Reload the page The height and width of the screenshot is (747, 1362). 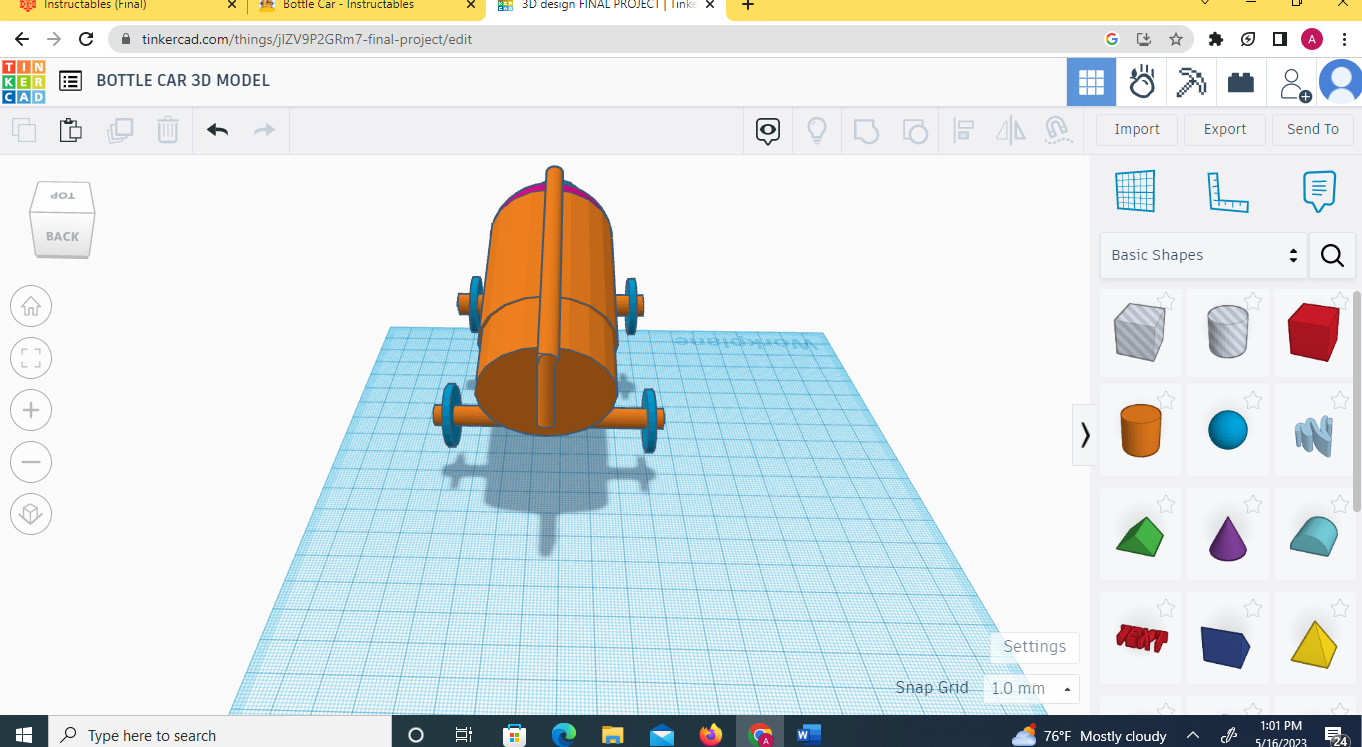coord(86,39)
